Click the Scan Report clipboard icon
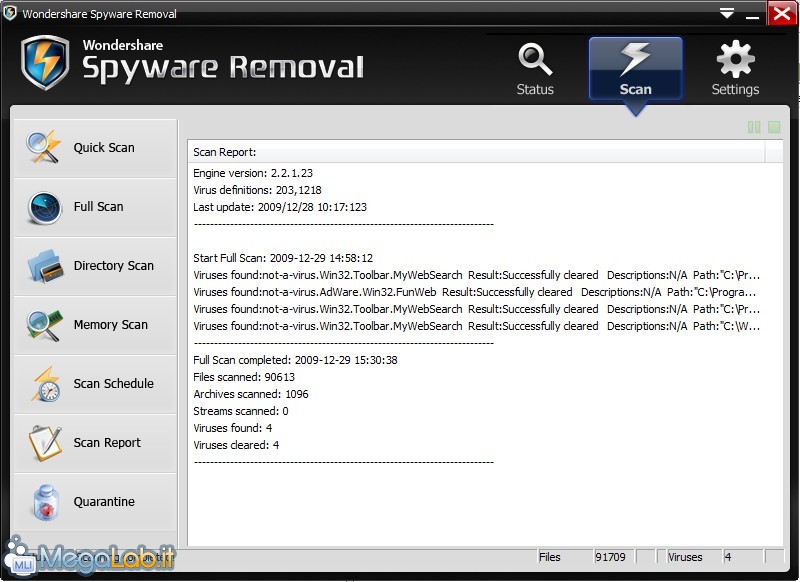The width and height of the screenshot is (800, 582). [45, 443]
